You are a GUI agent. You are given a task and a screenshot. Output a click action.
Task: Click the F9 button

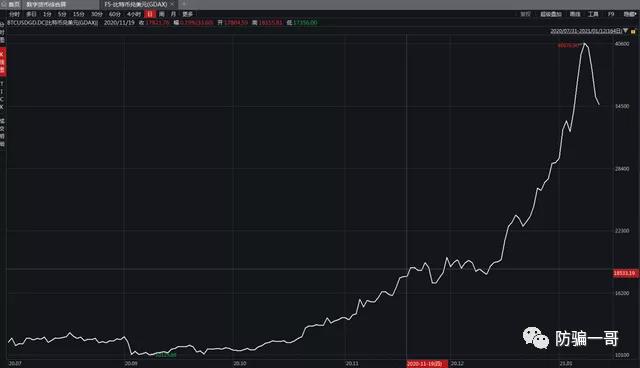click(x=611, y=14)
